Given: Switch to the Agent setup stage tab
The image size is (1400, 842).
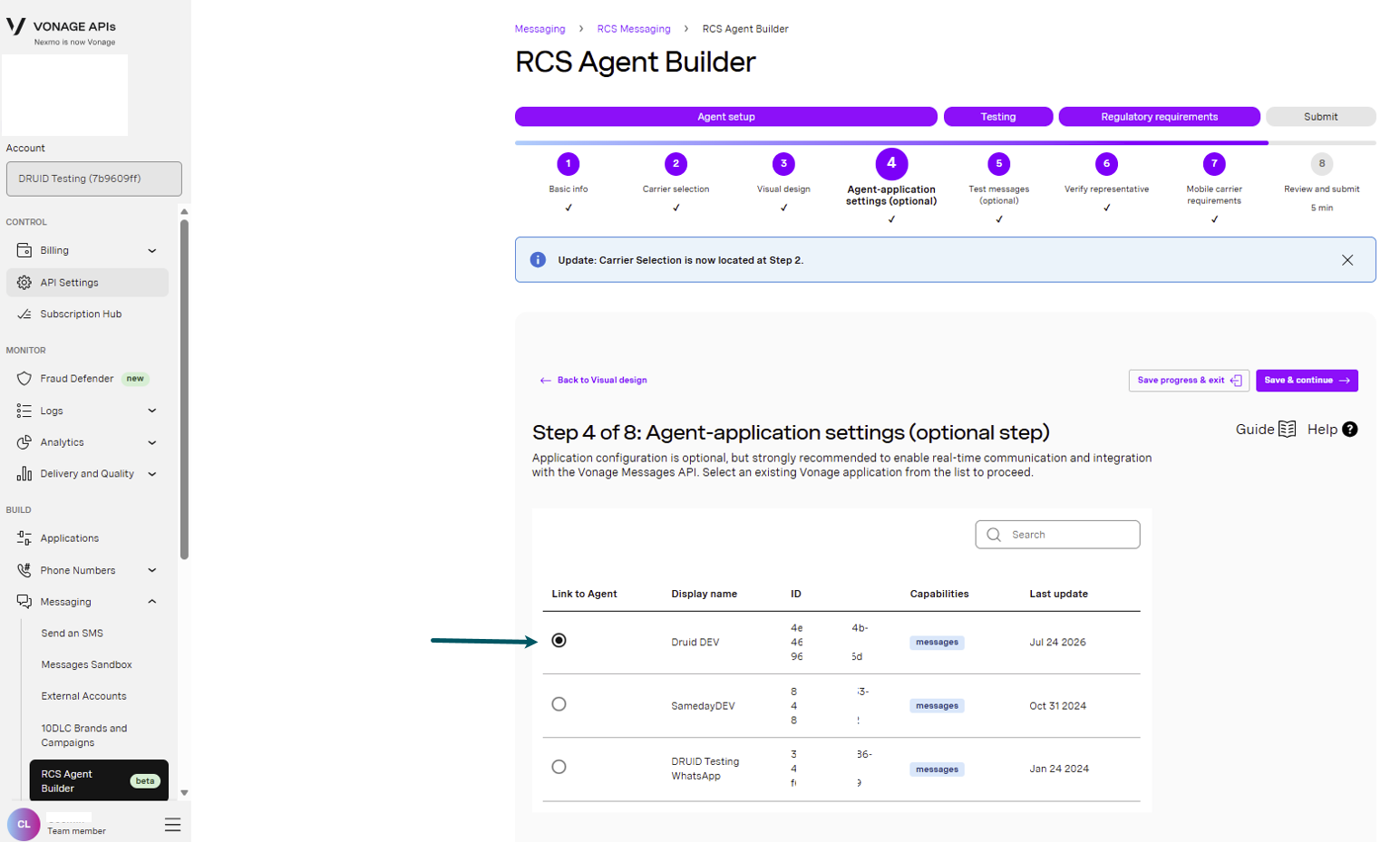Looking at the screenshot, I should tap(726, 117).
